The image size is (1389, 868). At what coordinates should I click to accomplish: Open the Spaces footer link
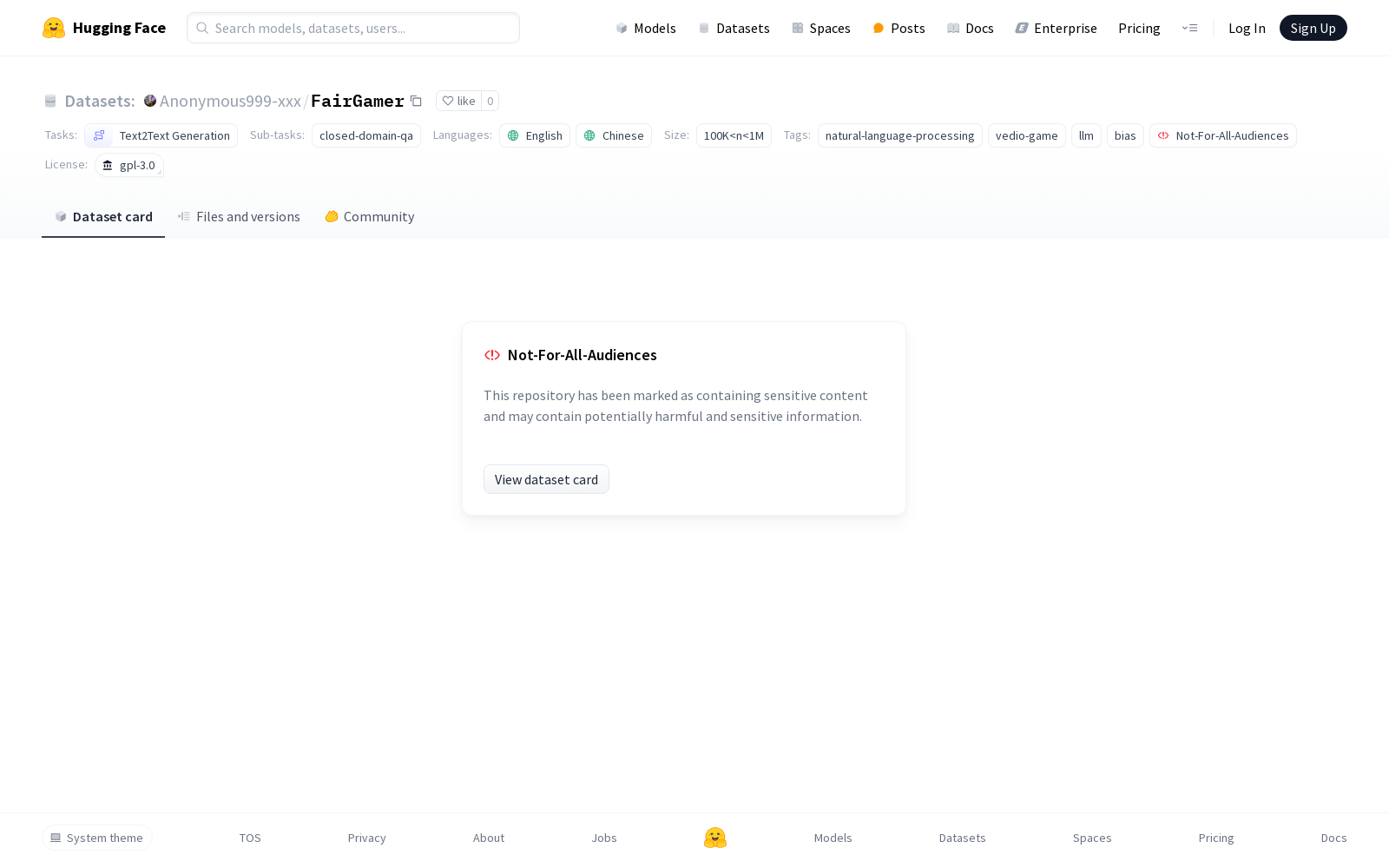click(x=1092, y=838)
